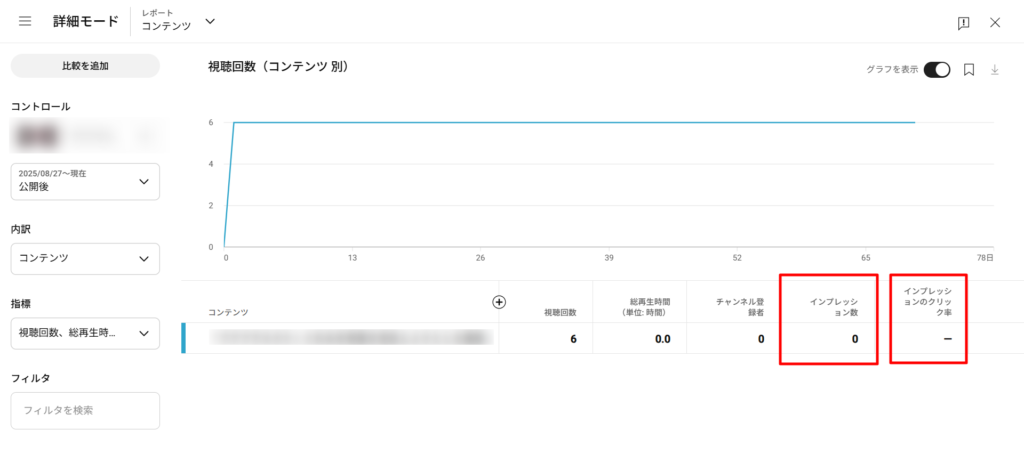Viewport: 1024px width, 463px height.
Task: Click the bookmark save icon
Action: click(969, 70)
